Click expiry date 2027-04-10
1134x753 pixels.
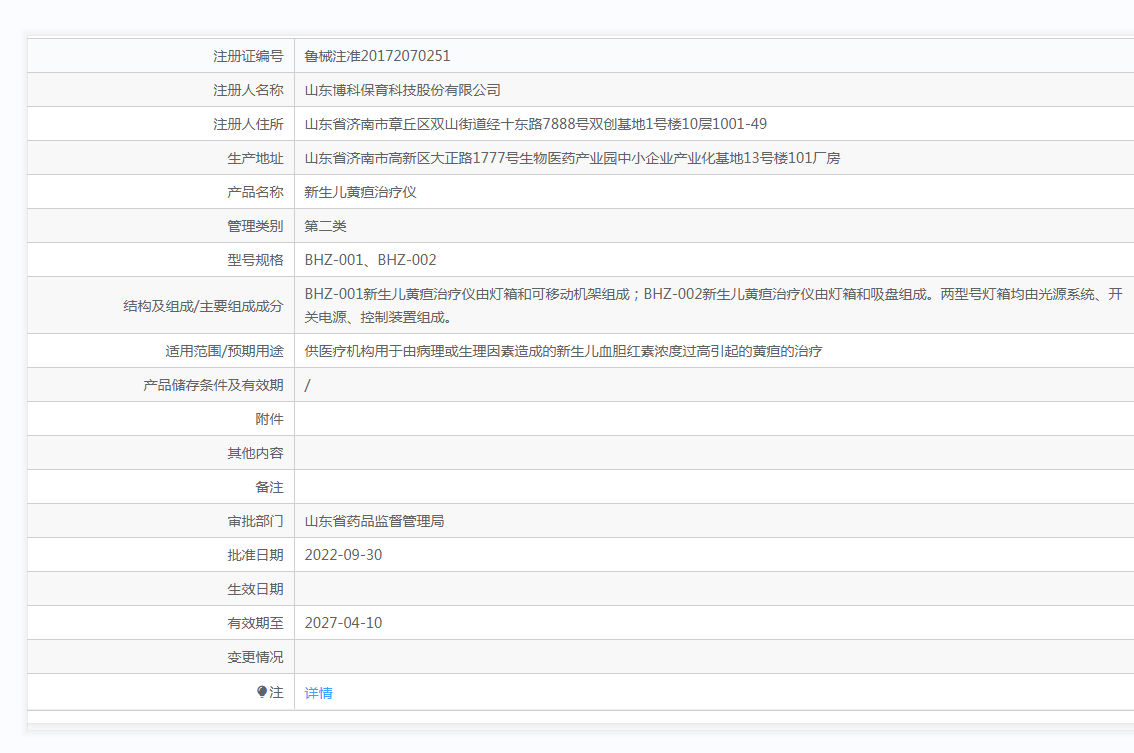343,623
